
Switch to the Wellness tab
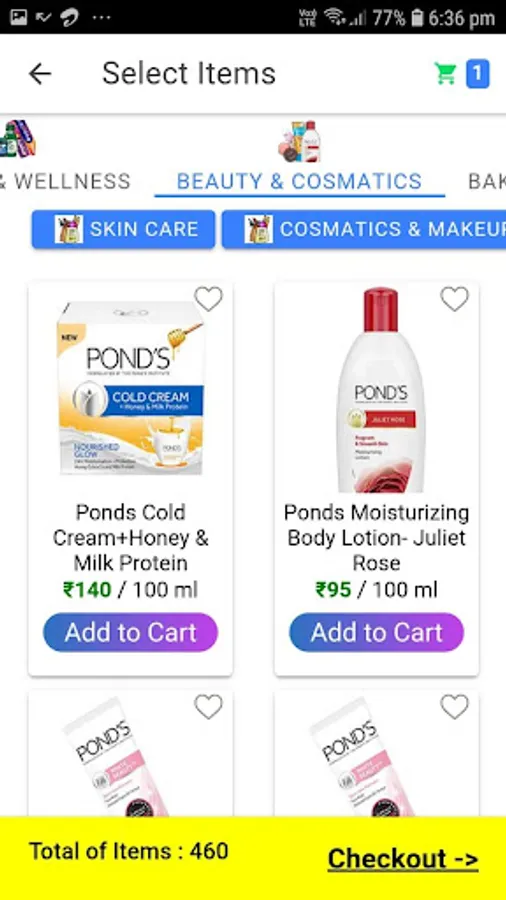click(x=65, y=181)
